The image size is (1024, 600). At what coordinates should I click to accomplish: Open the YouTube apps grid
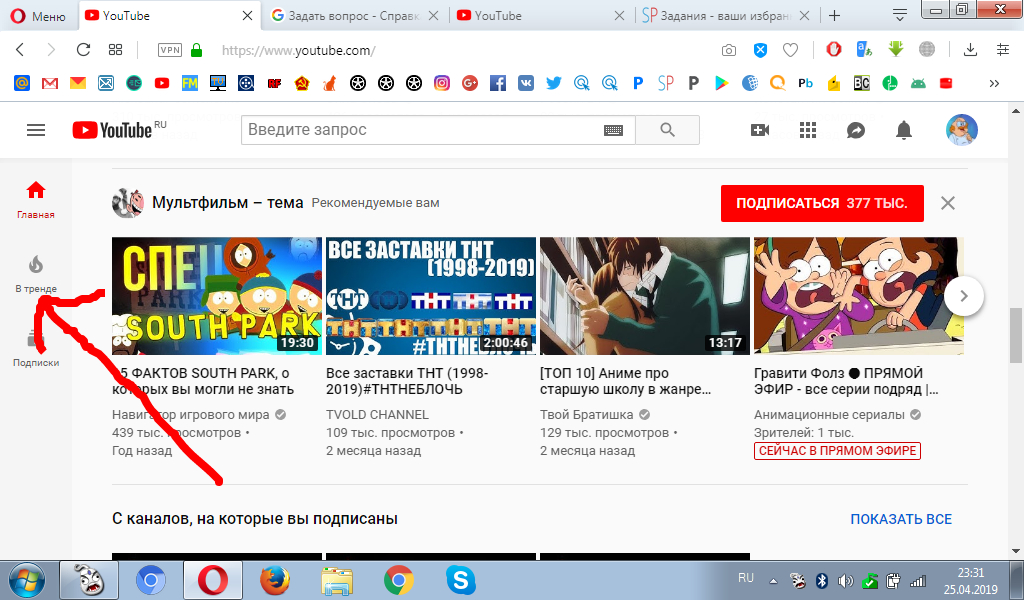[808, 130]
